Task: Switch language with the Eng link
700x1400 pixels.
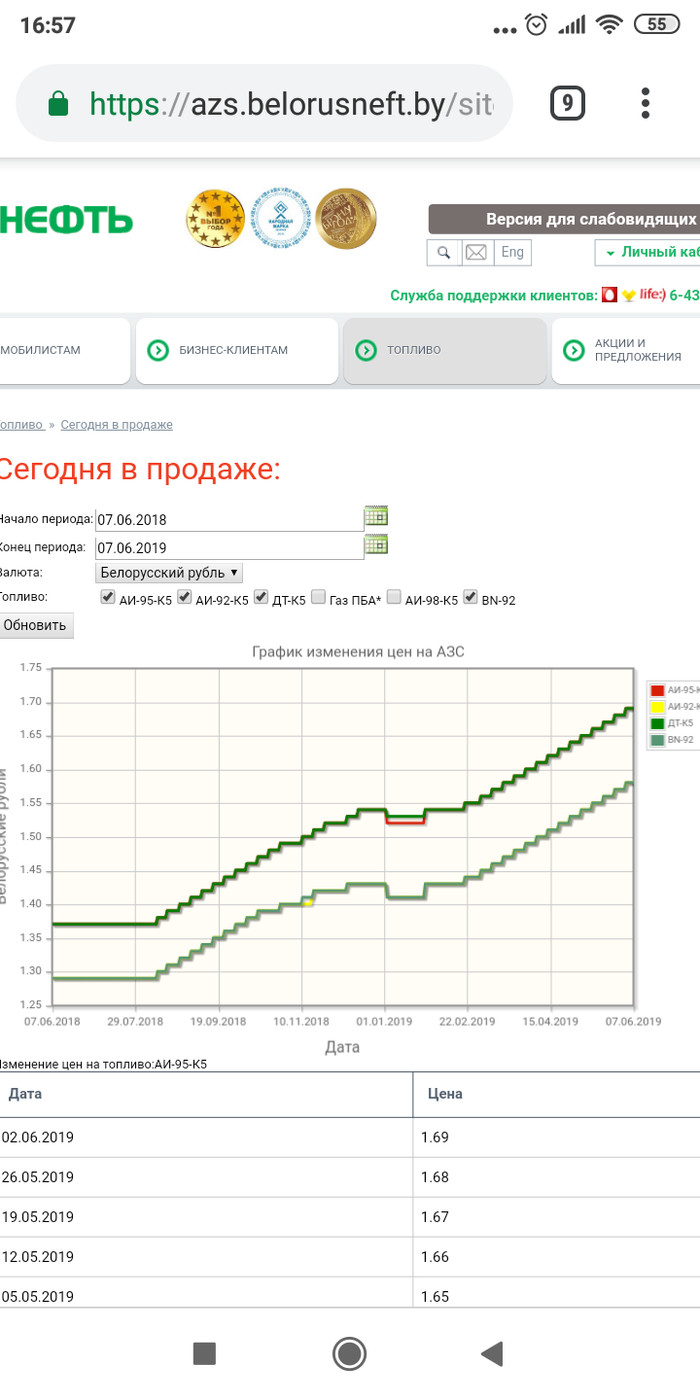Action: pyautogui.click(x=512, y=252)
